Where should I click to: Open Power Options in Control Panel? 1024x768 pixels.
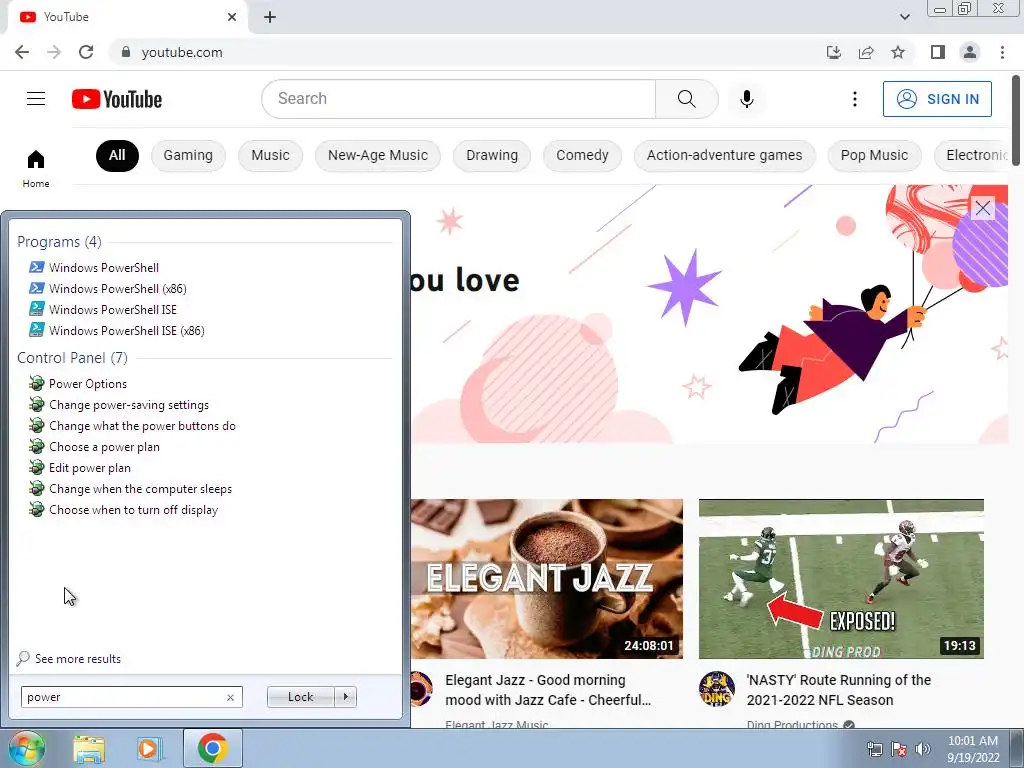tap(78, 384)
